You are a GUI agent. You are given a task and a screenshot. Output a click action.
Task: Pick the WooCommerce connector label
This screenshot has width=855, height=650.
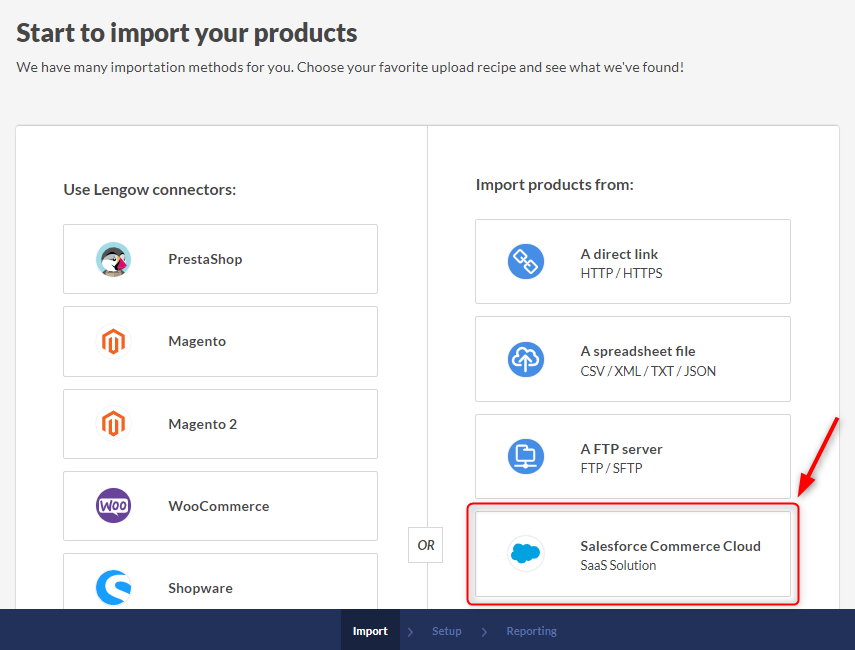(x=218, y=506)
